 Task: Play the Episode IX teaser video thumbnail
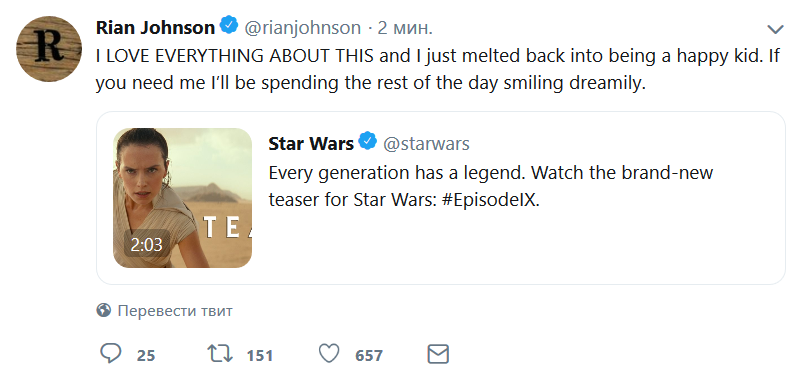tap(183, 197)
